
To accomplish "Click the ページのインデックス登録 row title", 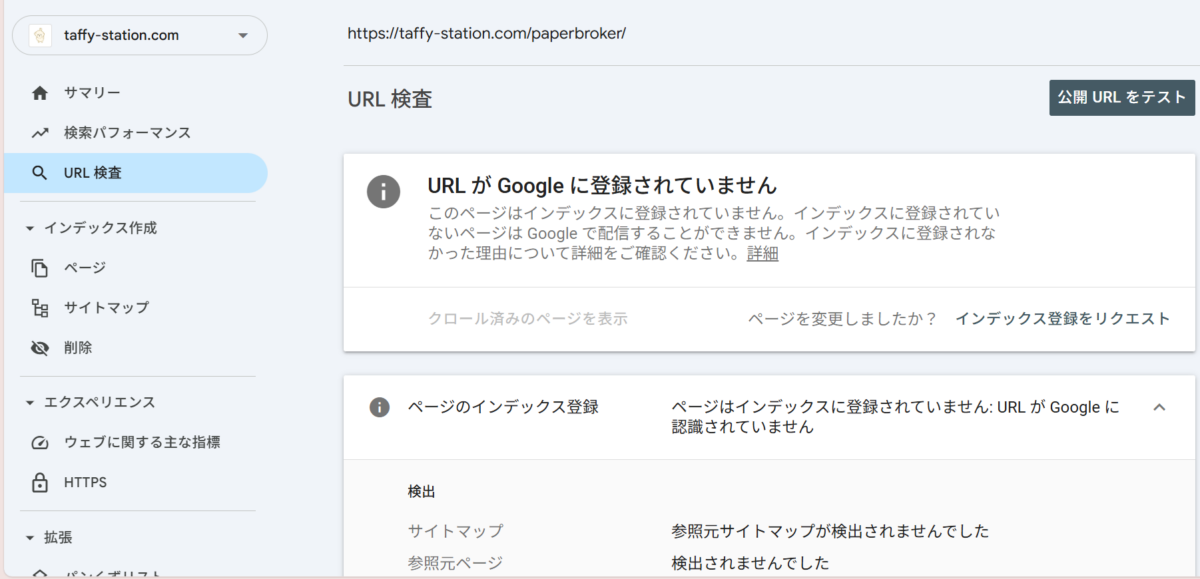I will click(503, 407).
